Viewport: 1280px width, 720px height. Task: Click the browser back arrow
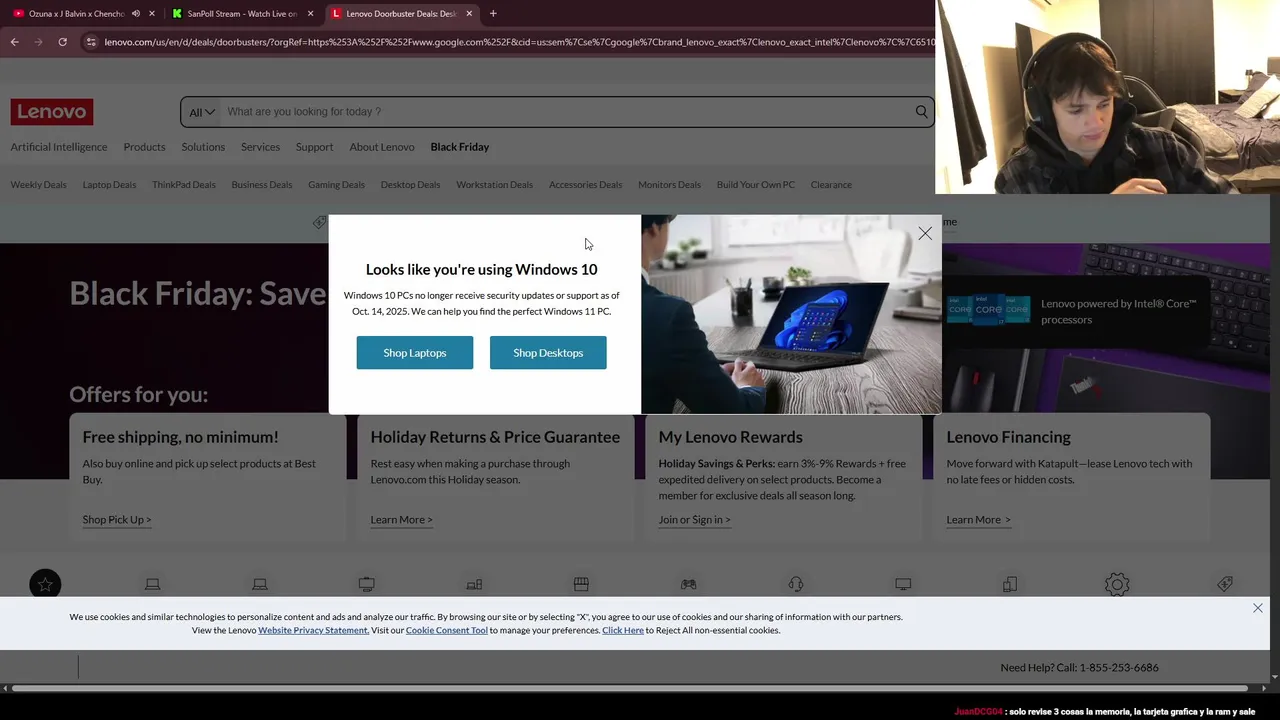[14, 42]
